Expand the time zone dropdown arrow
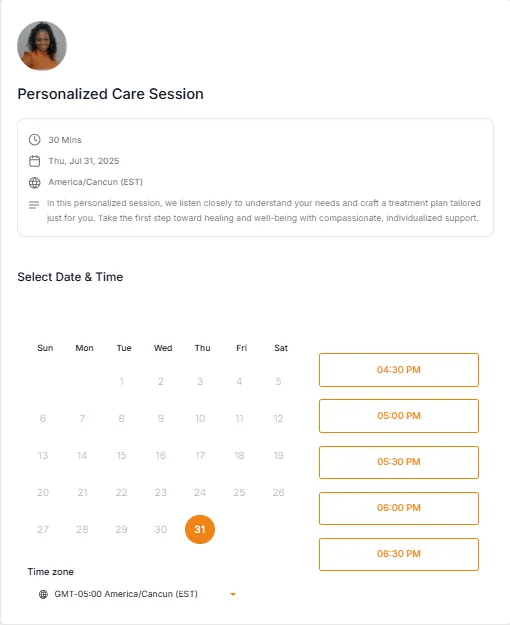Image resolution: width=510 pixels, height=625 pixels. [x=233, y=594]
